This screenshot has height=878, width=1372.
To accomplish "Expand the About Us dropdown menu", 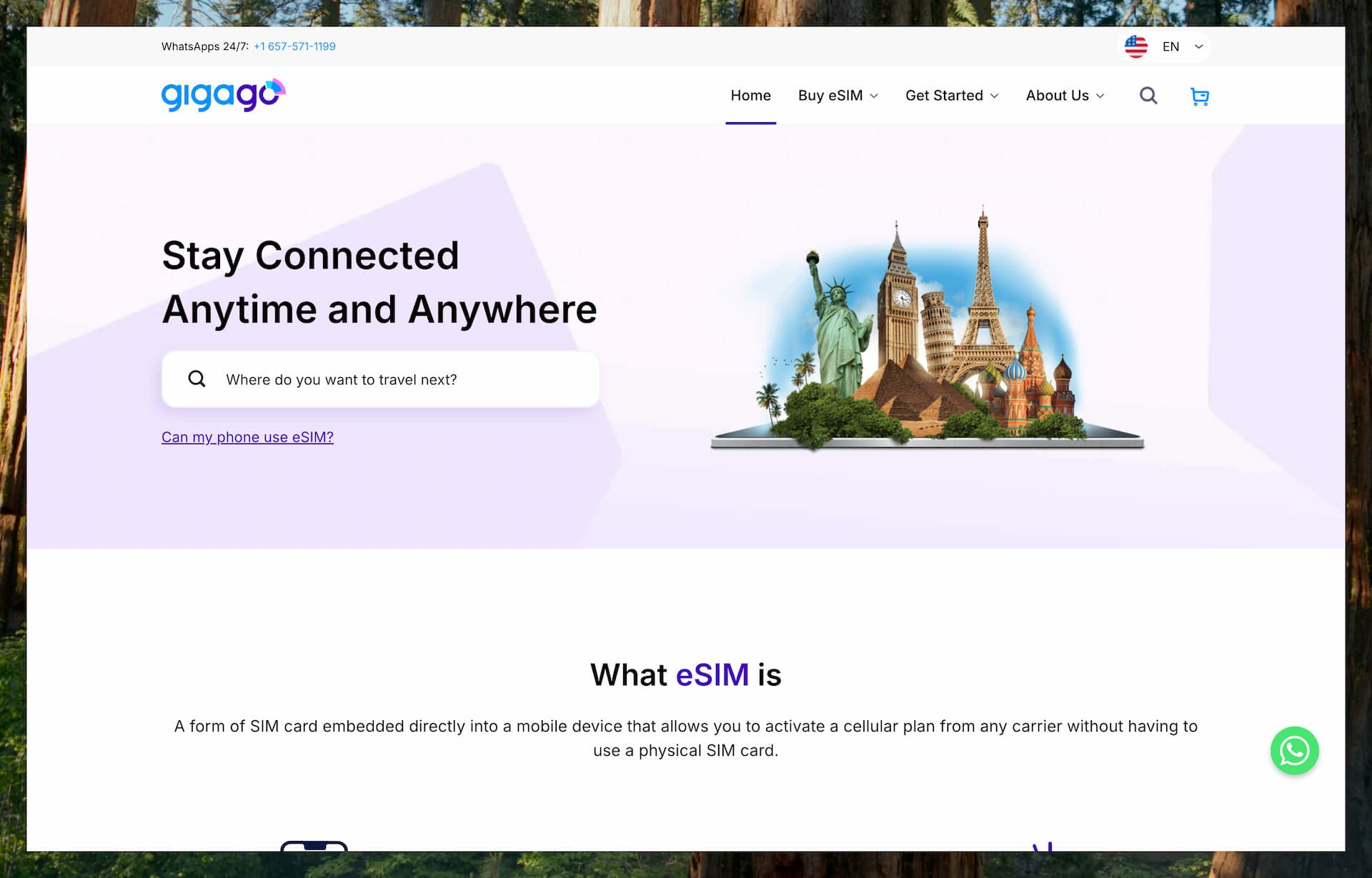I will (1065, 95).
